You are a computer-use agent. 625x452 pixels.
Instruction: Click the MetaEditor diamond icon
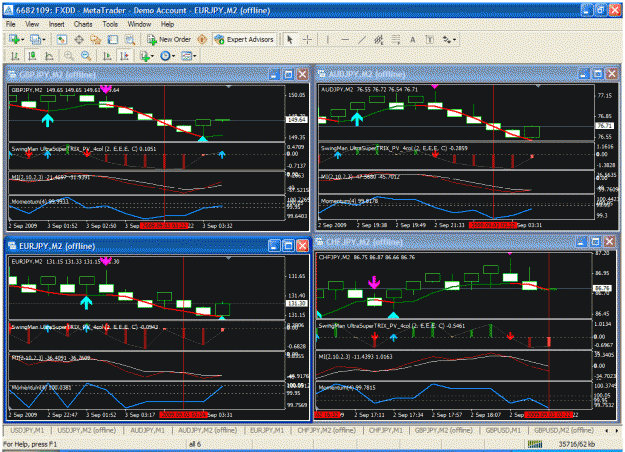[x=202, y=39]
